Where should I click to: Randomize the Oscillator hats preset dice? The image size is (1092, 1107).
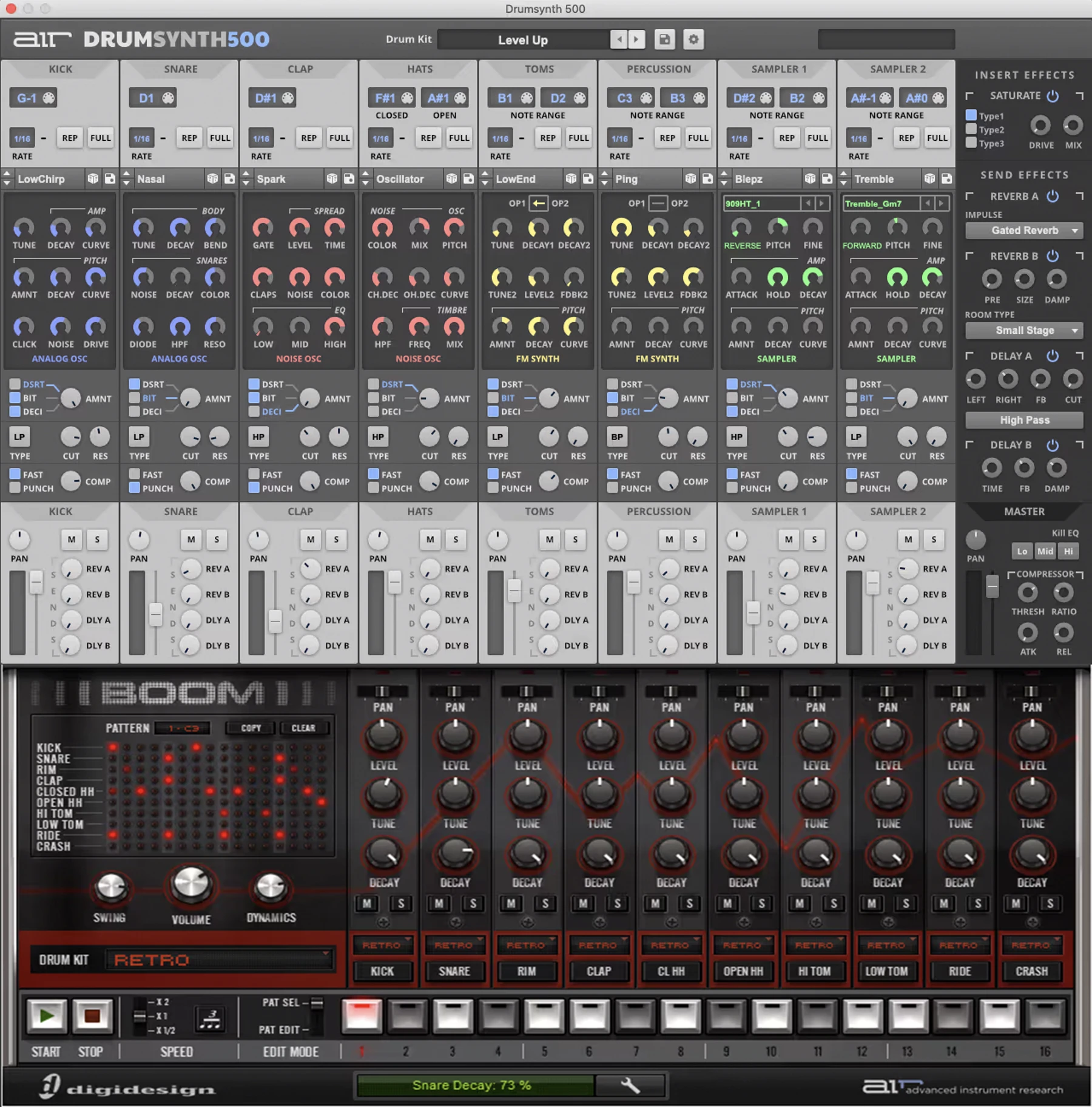(x=451, y=178)
